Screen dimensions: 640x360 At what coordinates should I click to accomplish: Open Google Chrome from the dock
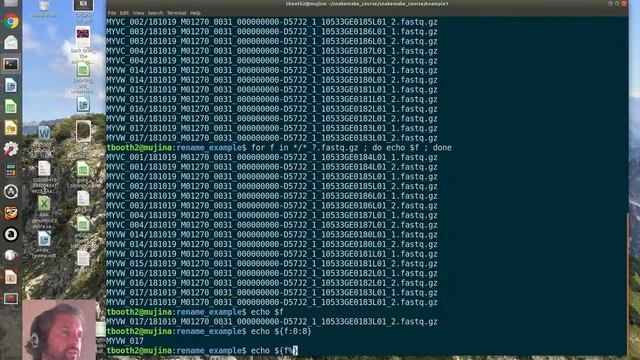(11, 21)
